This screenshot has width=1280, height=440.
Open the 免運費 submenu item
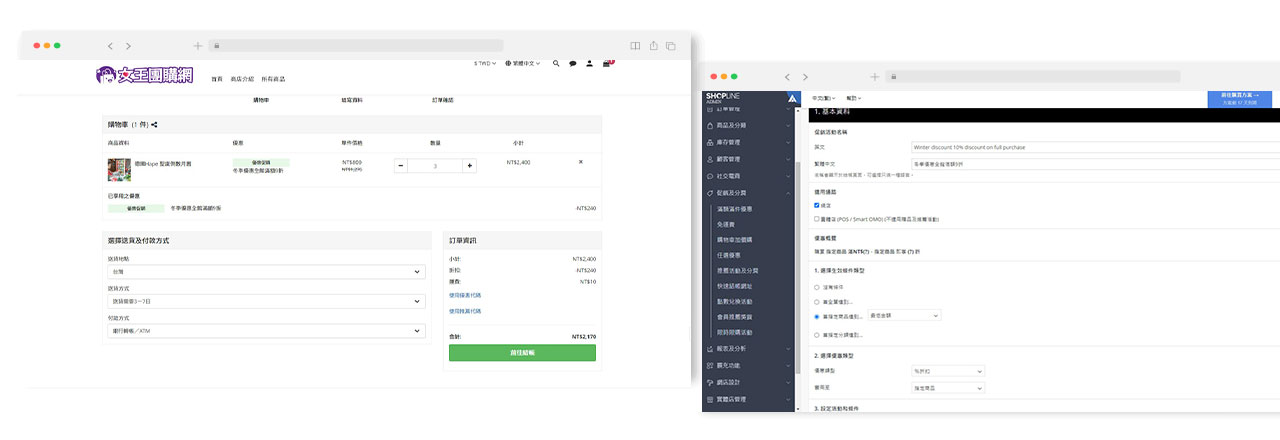point(726,225)
